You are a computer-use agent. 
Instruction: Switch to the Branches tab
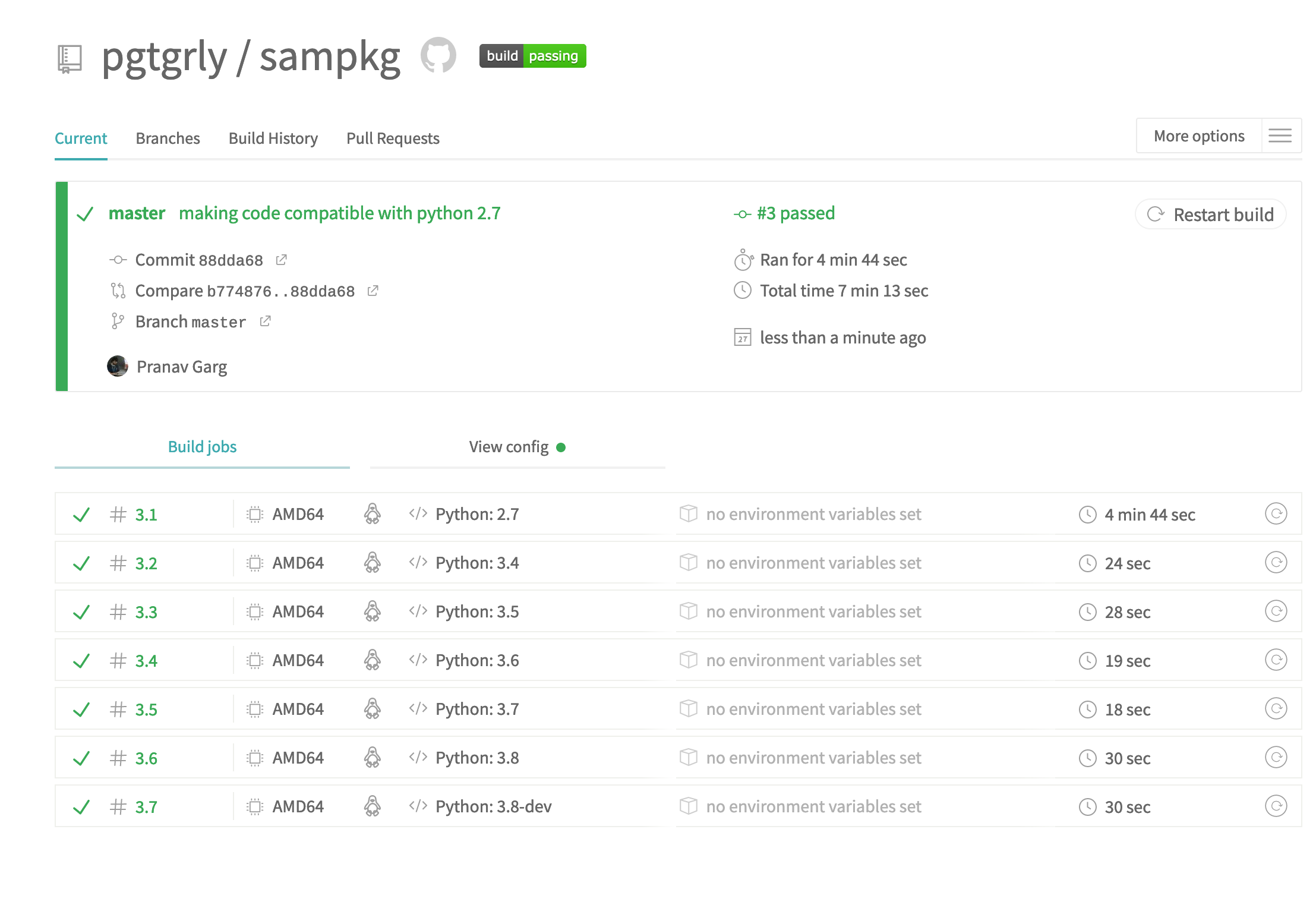point(168,138)
